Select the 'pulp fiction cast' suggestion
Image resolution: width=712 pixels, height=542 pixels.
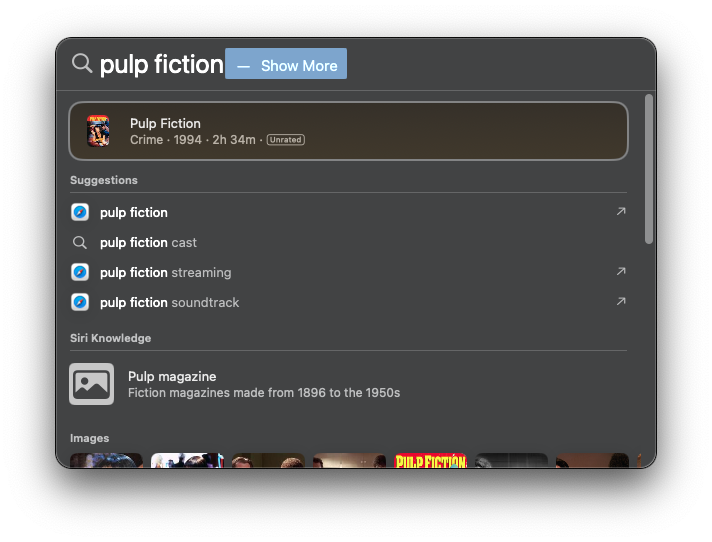coord(348,242)
